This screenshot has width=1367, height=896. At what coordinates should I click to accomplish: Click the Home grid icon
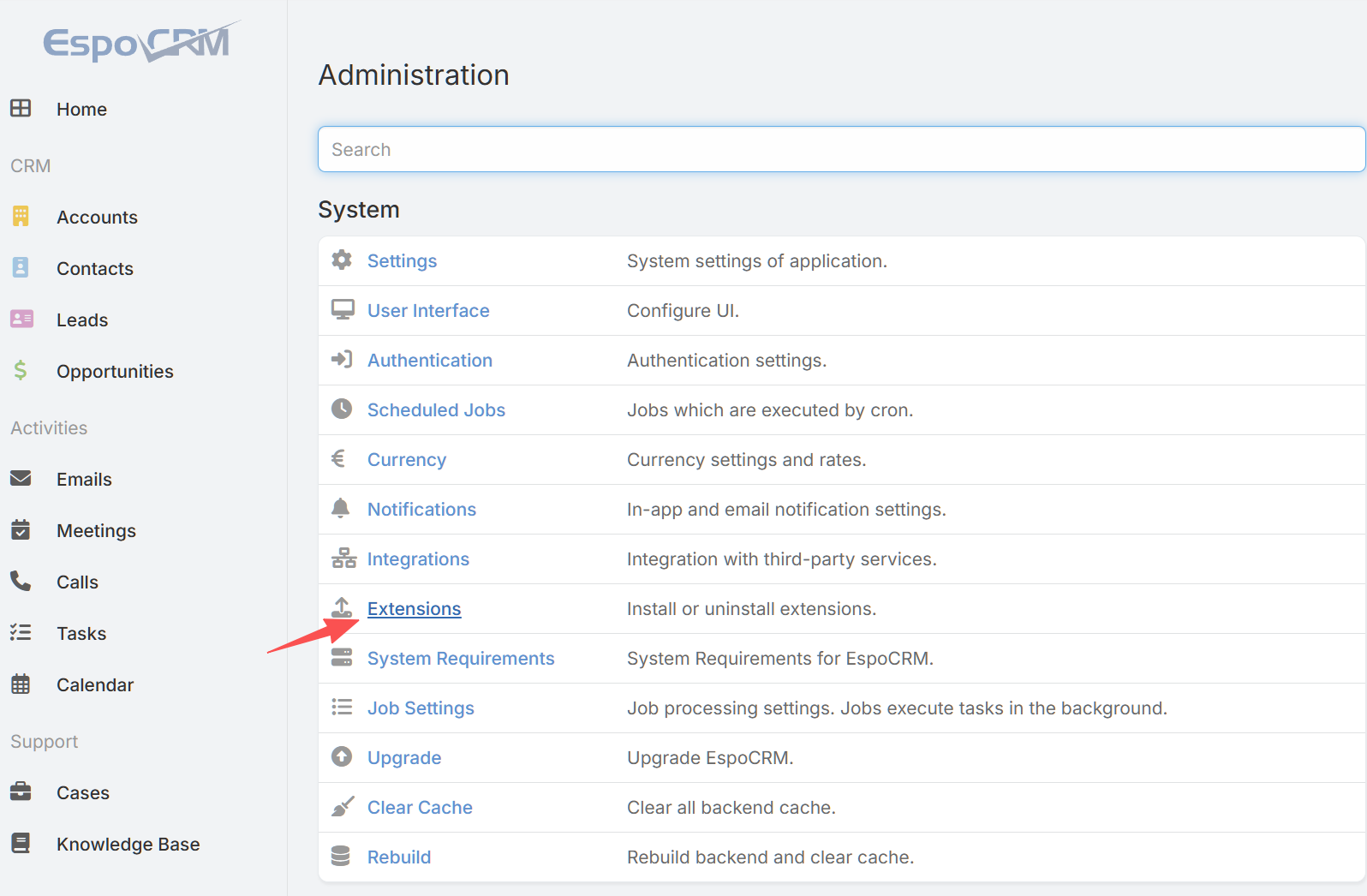tap(21, 108)
